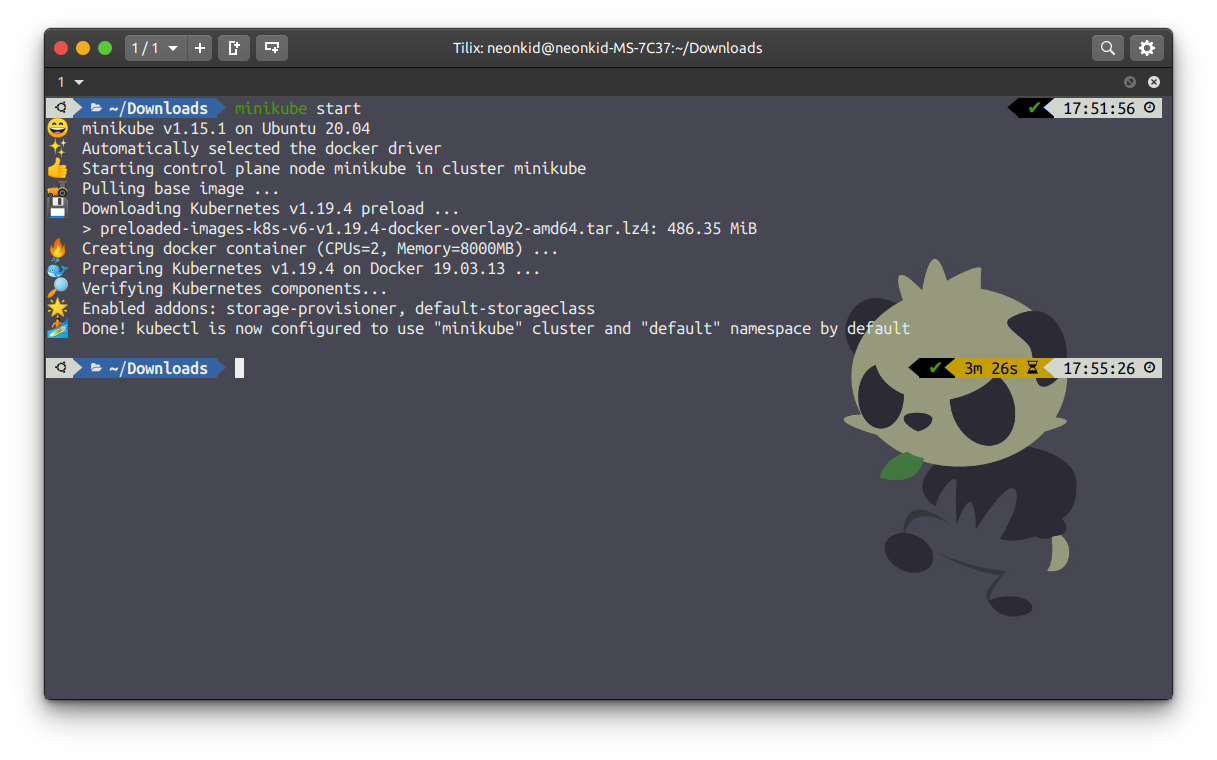Click 'Automatically selected the docker driver'
The width and height of the screenshot is (1217, 760).
pyautogui.click(x=262, y=148)
